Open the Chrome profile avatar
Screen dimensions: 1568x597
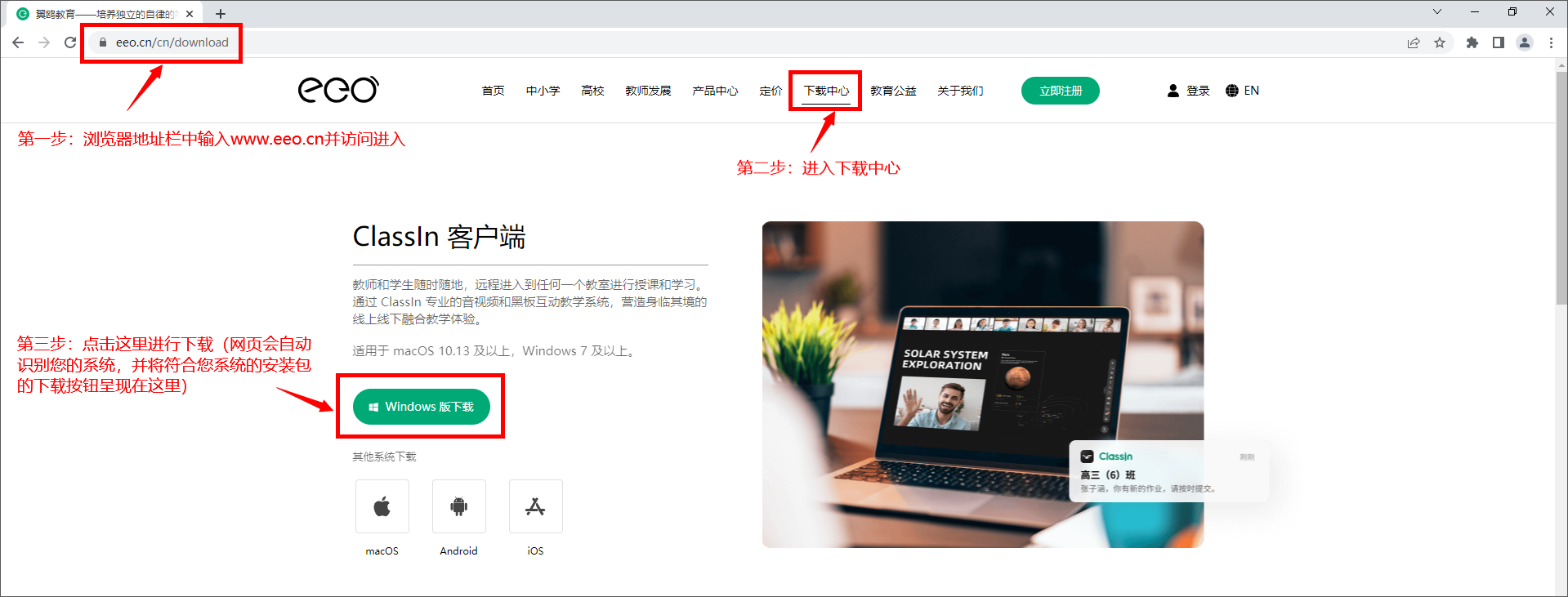[1525, 42]
